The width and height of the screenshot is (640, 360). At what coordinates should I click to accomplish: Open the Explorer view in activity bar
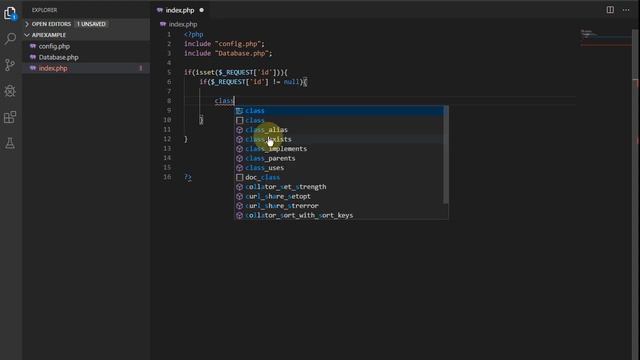tap(10, 13)
